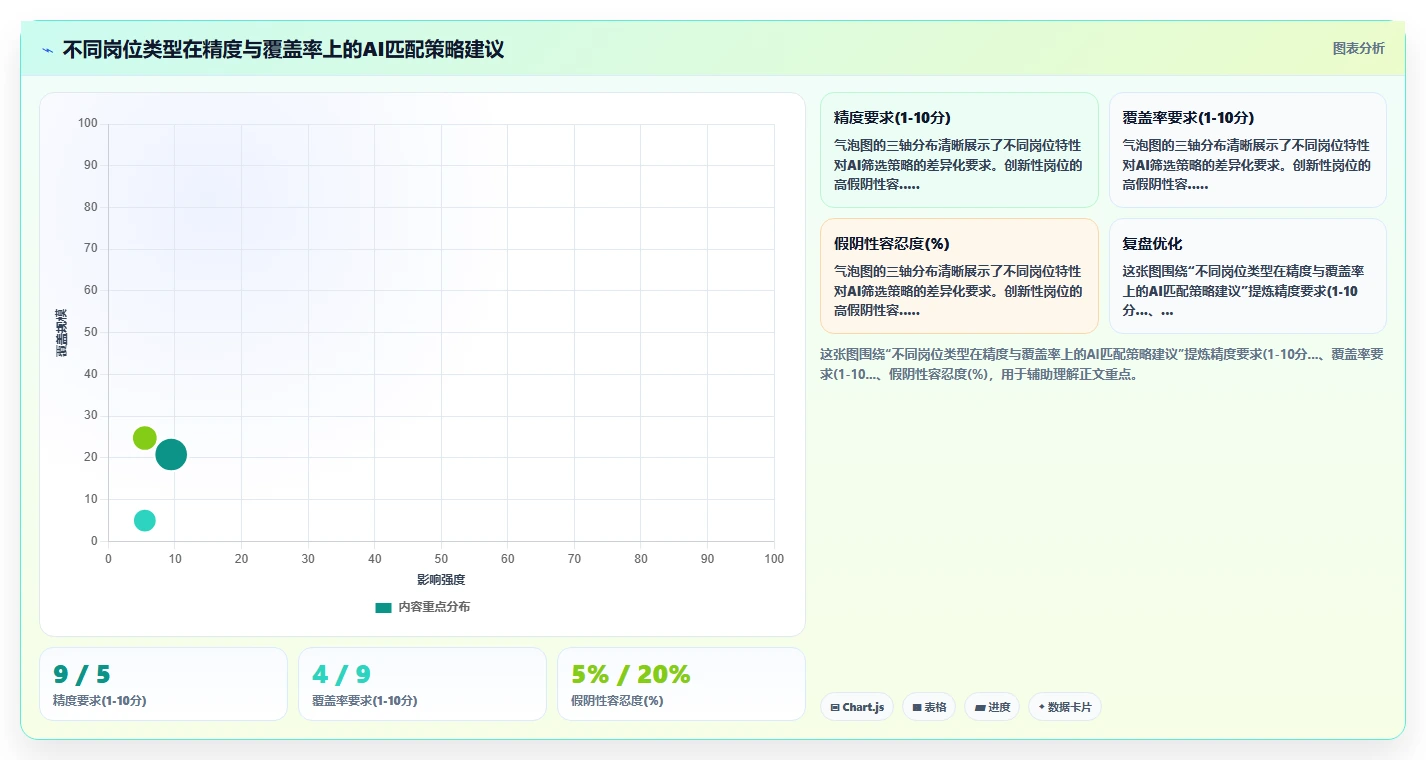Toggle the 内容重点分布 legend swatch

point(383,607)
